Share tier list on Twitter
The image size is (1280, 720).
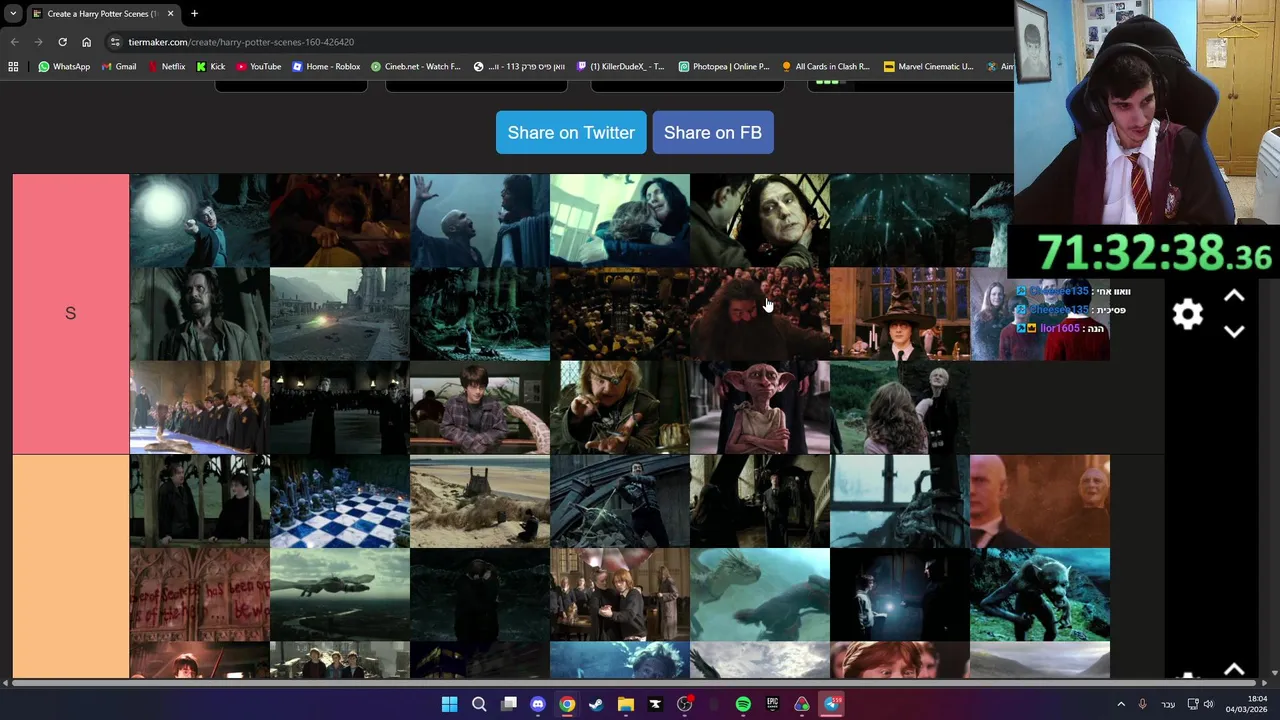pos(571,132)
